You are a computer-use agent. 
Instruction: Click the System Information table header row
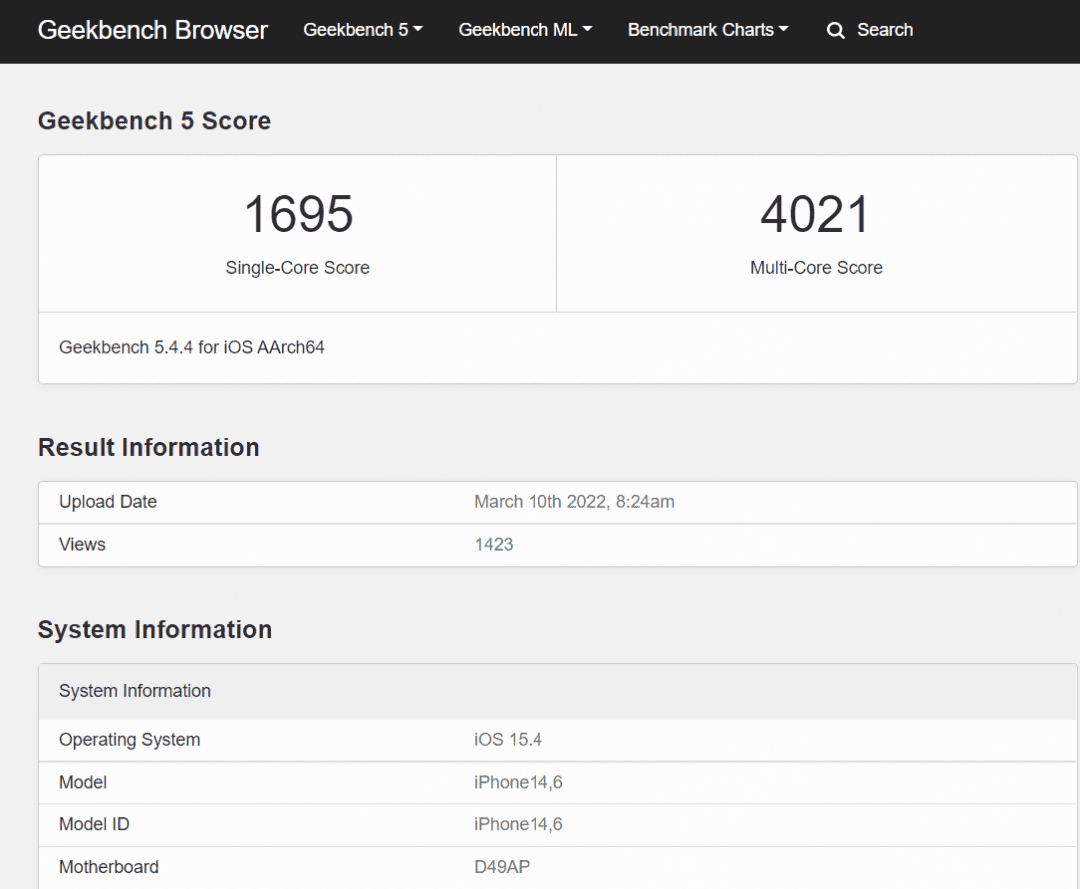[558, 691]
